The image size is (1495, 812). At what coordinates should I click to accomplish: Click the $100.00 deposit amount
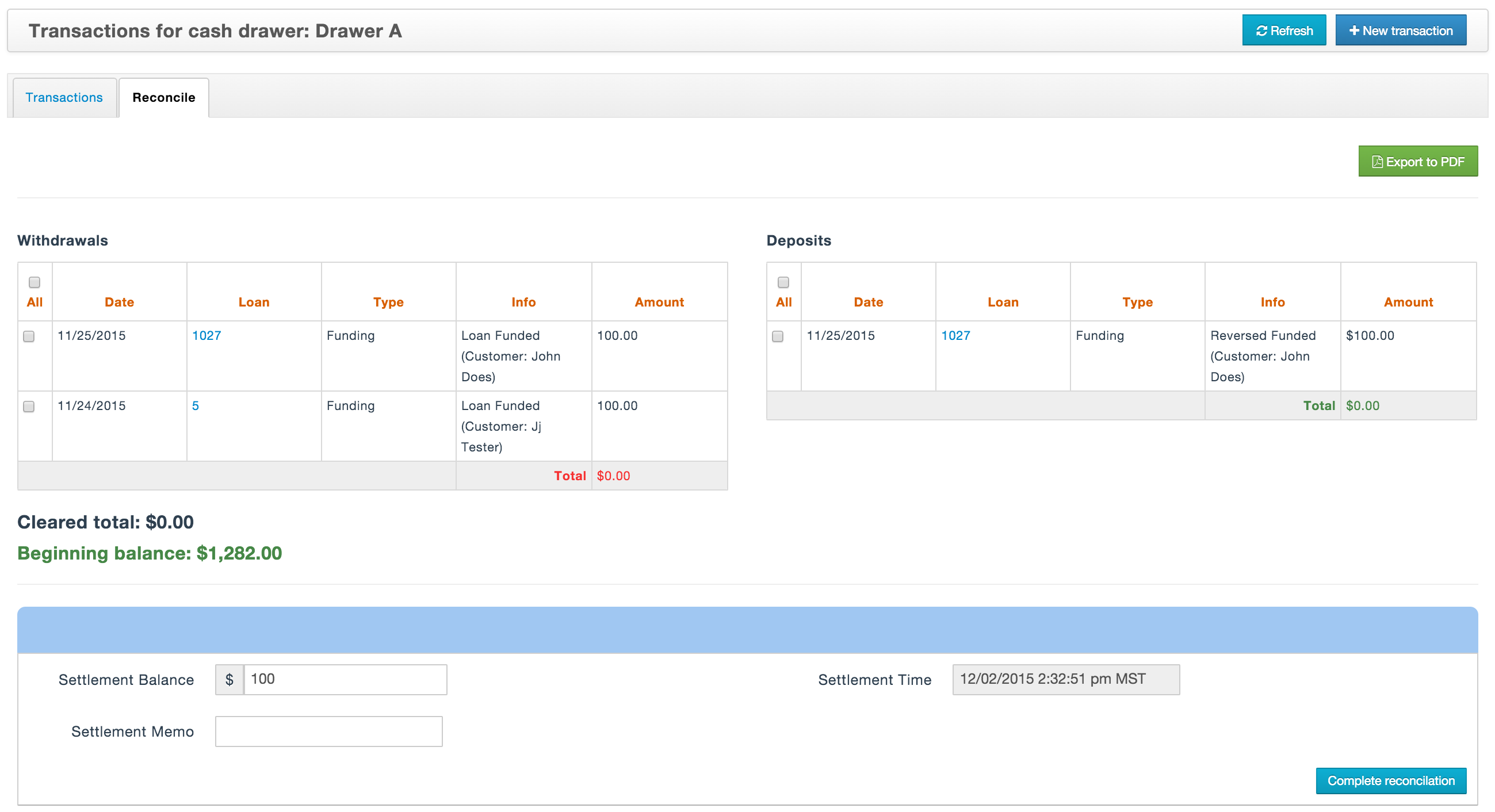pyautogui.click(x=1370, y=335)
